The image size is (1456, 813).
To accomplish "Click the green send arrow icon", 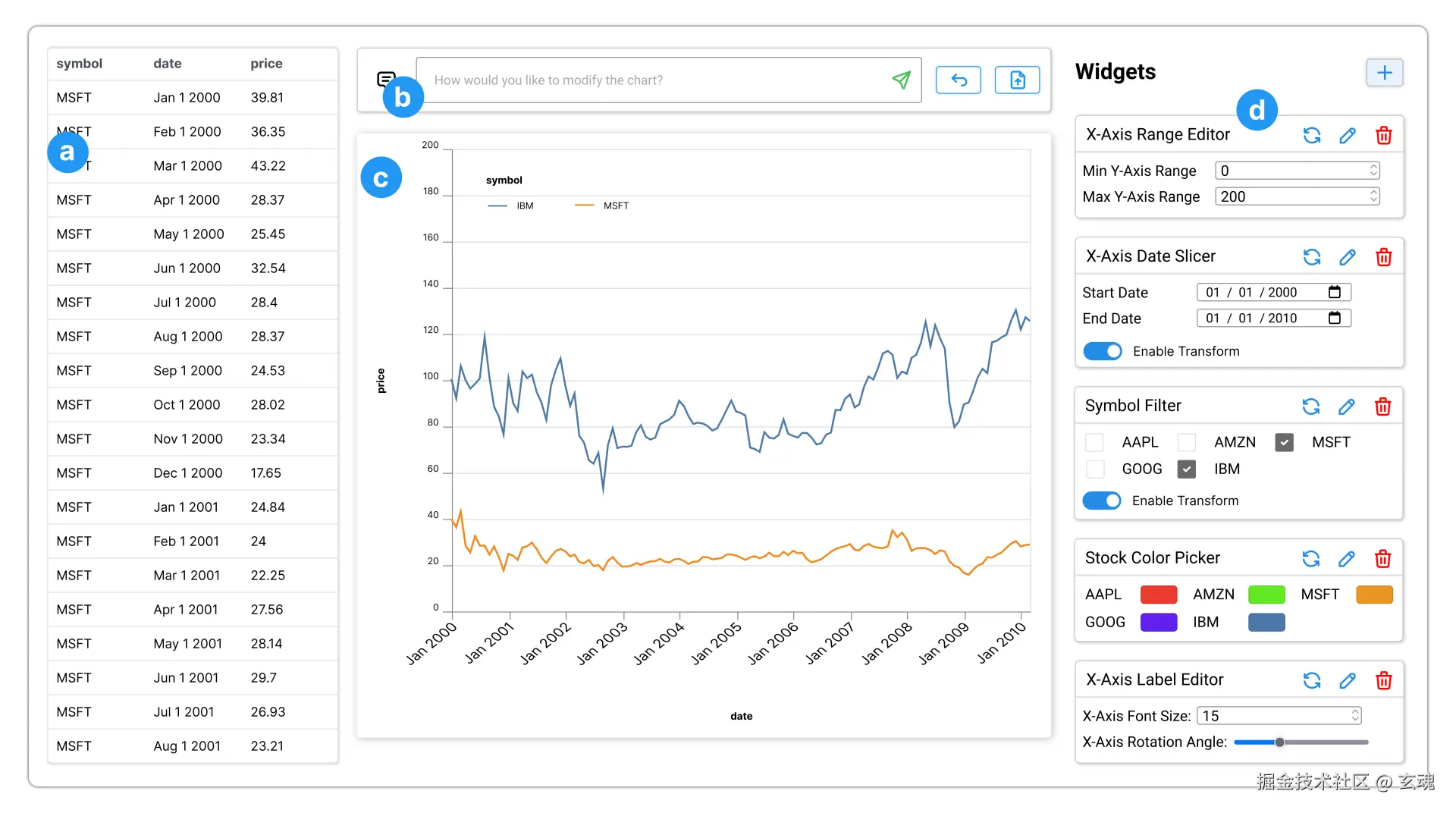I will [x=901, y=80].
